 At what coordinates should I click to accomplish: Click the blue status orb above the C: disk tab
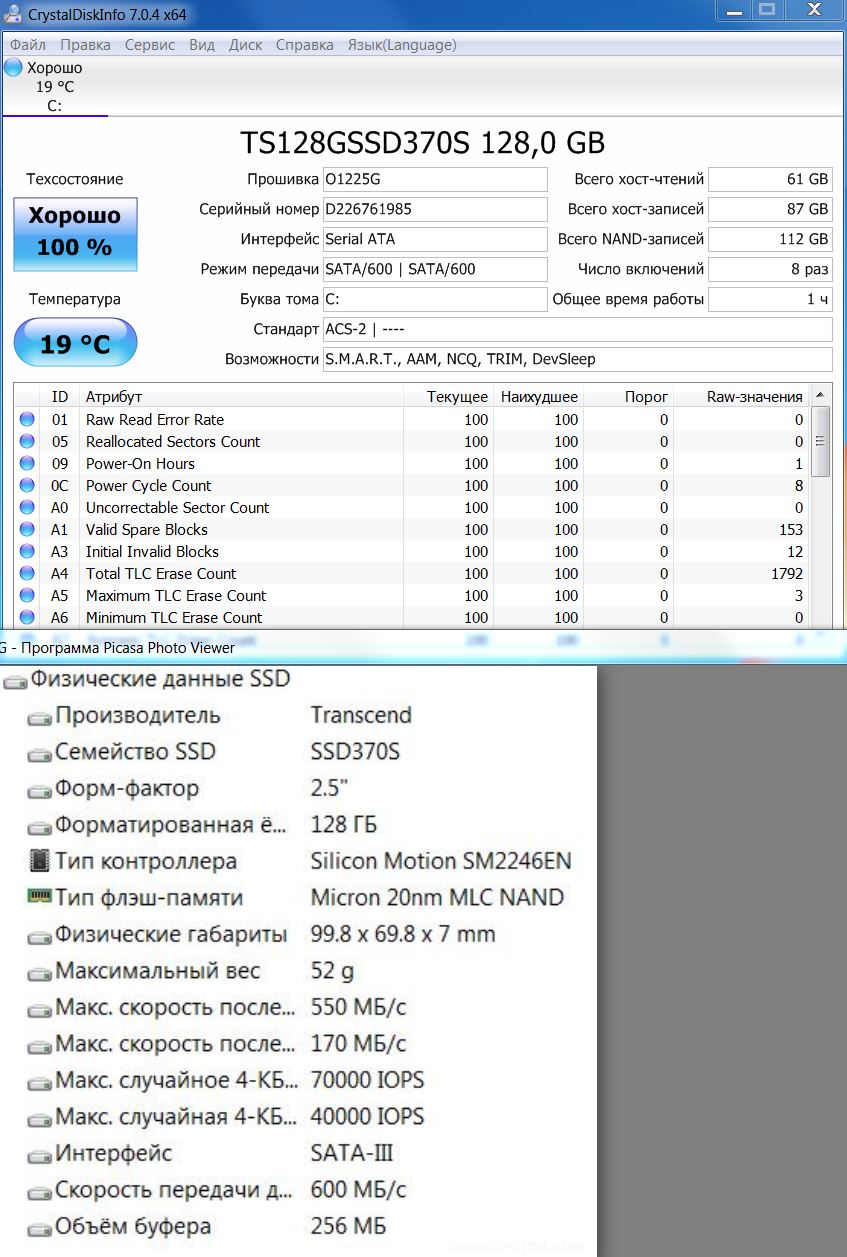click(x=13, y=67)
